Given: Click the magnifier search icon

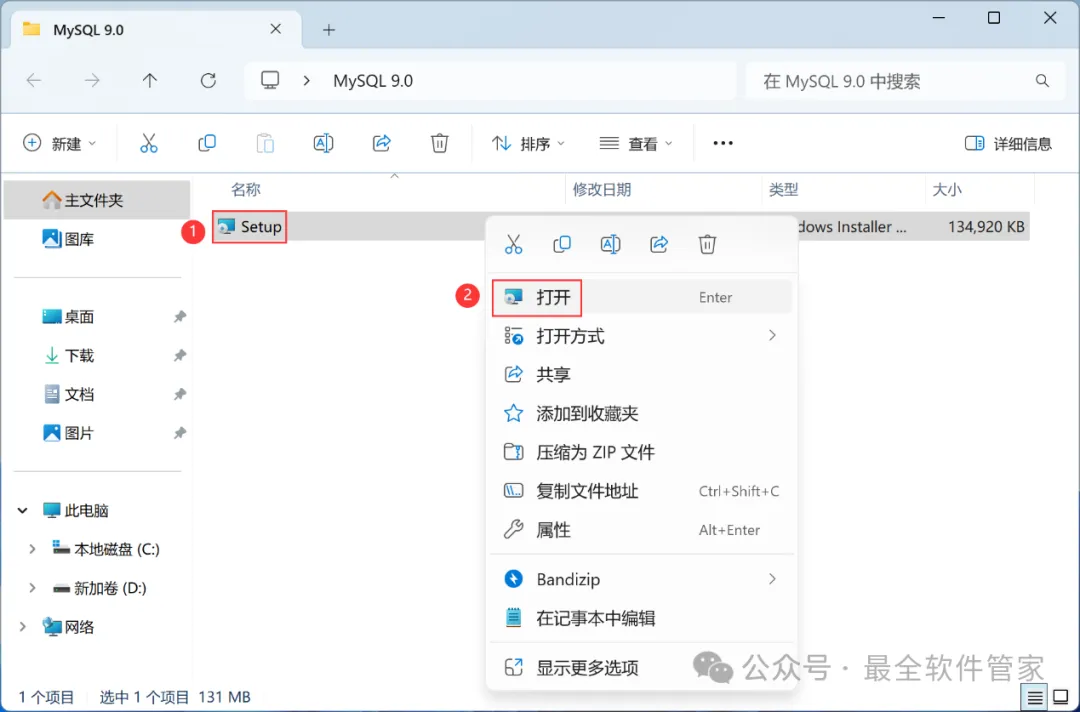Looking at the screenshot, I should (1042, 81).
